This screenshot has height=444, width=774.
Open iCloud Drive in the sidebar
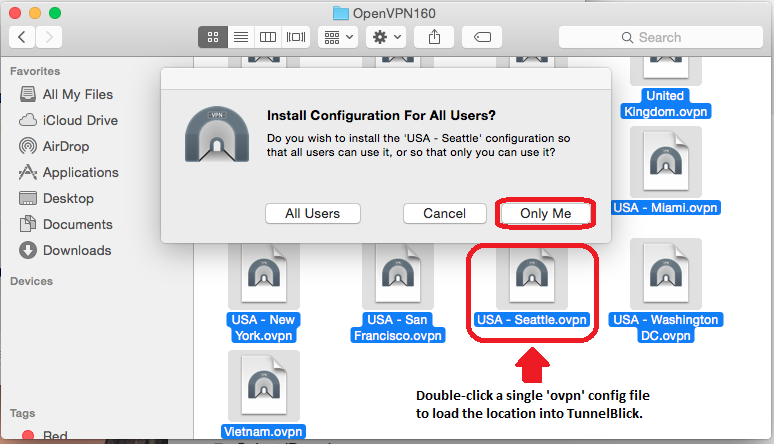(x=80, y=120)
